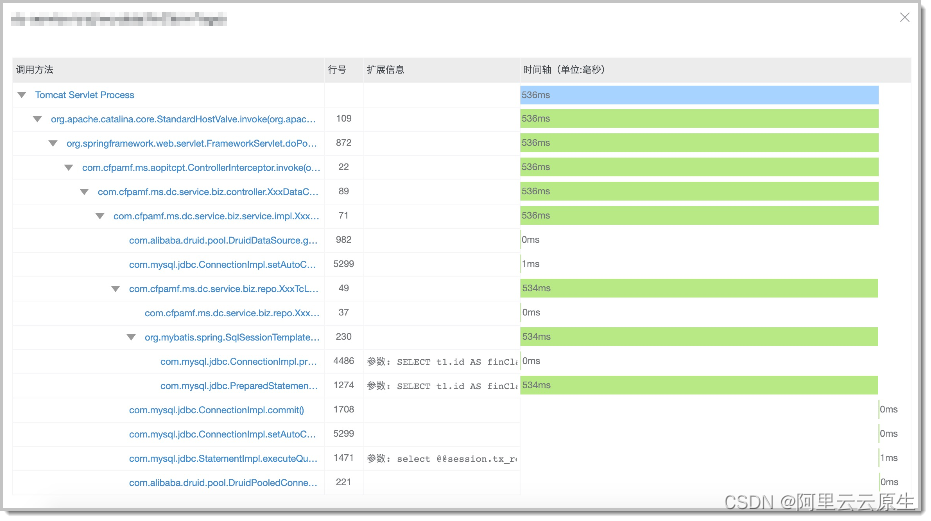This screenshot has height=521, width=931.
Task: Open biz.controller.XxxDataC... method link
Action: [208, 192]
